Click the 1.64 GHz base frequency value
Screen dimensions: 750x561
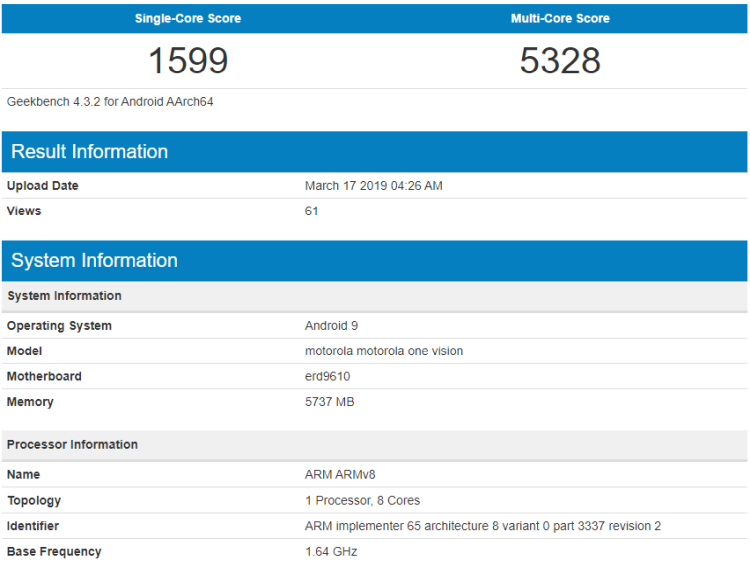pos(331,551)
